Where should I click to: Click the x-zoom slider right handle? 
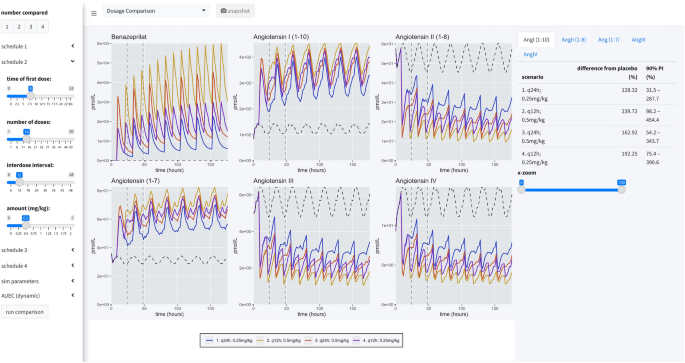coord(622,190)
